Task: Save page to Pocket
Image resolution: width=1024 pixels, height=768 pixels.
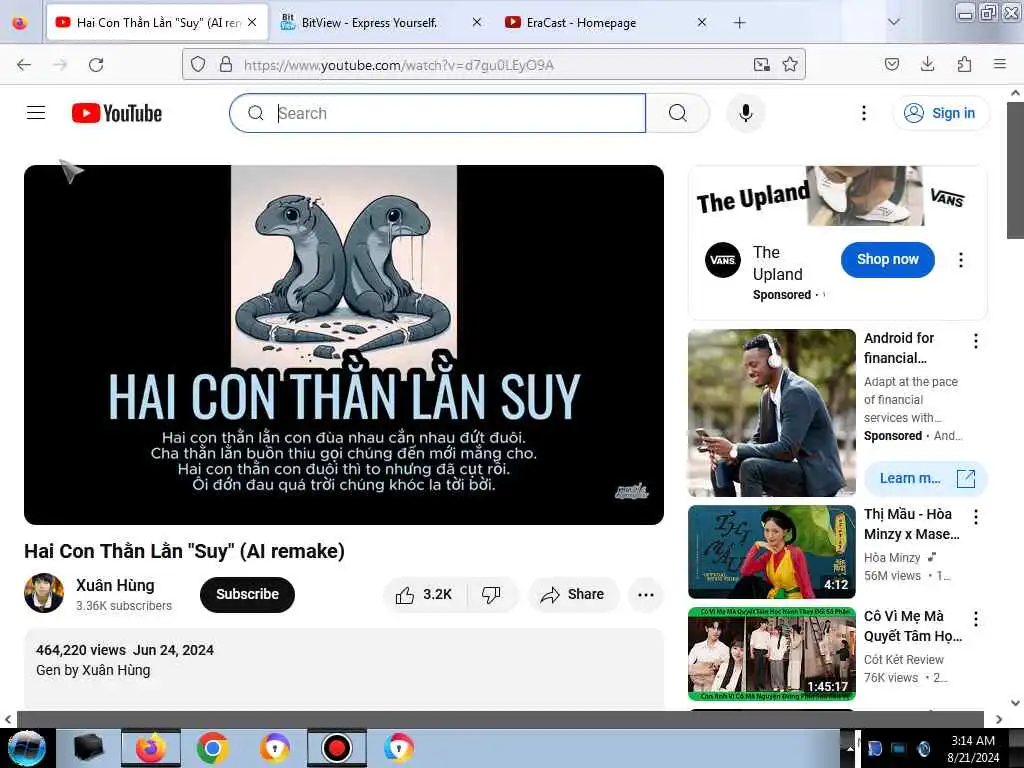Action: [x=892, y=64]
